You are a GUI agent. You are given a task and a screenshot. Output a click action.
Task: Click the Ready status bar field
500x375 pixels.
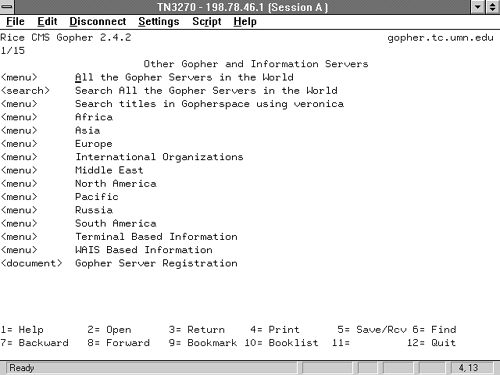(152, 368)
